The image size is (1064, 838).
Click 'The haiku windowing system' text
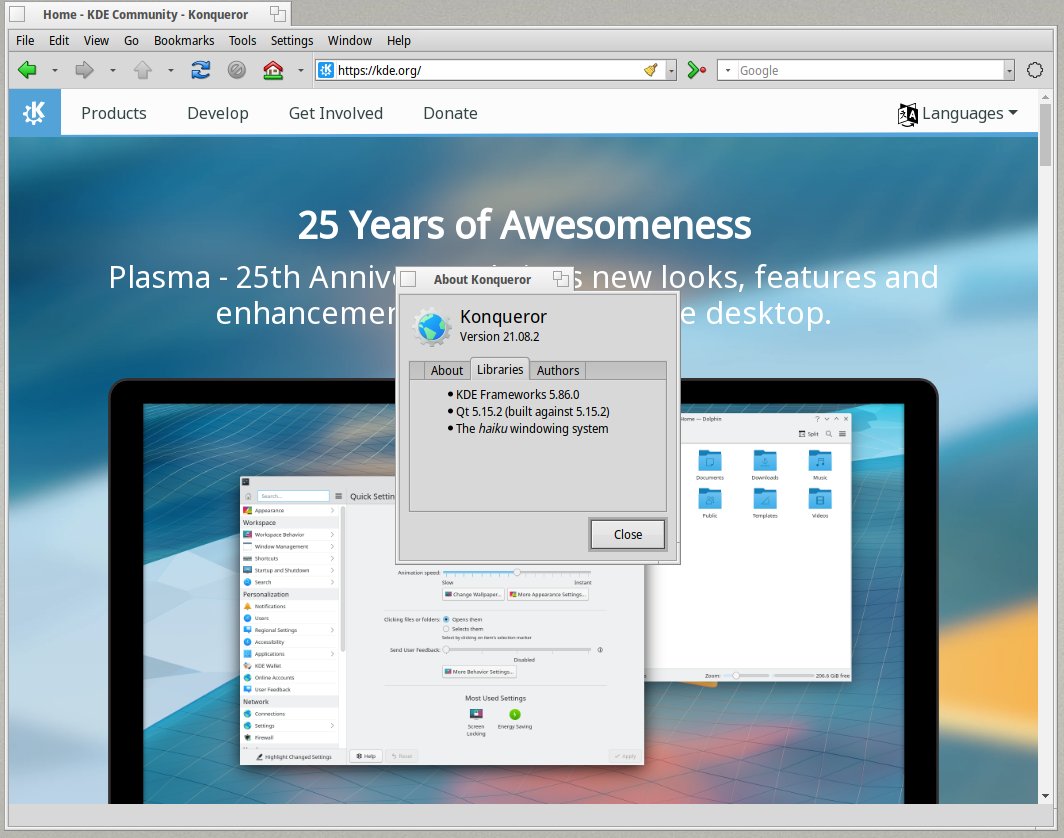pos(532,428)
